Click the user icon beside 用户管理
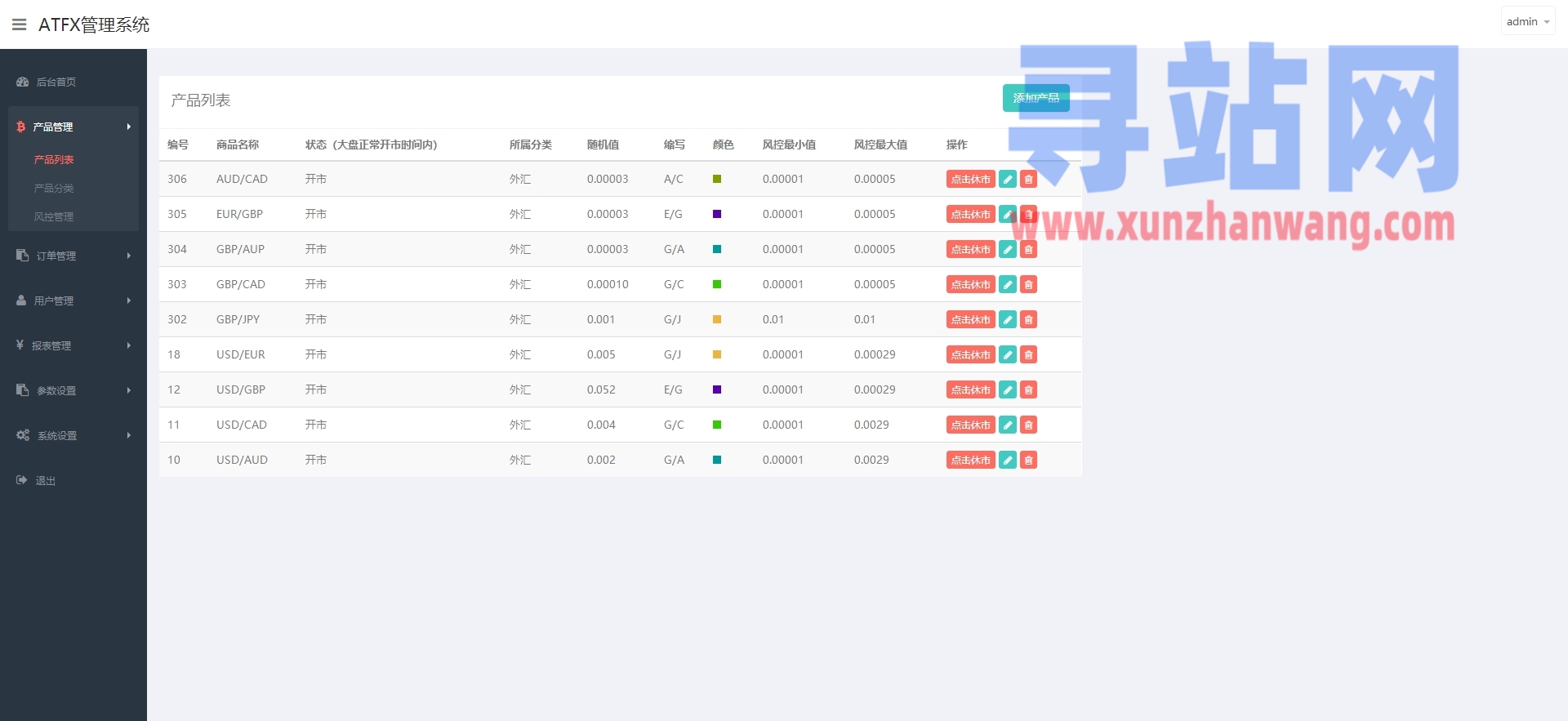The width and height of the screenshot is (1568, 721). [21, 300]
